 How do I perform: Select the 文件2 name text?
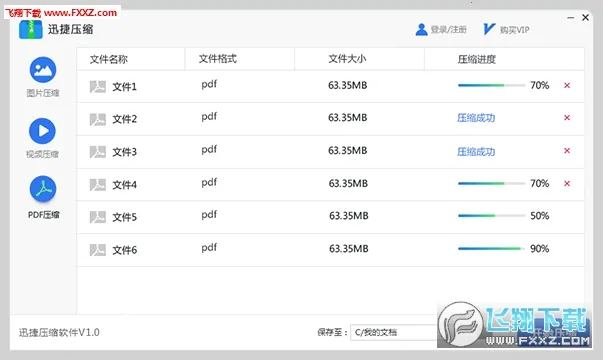124,119
